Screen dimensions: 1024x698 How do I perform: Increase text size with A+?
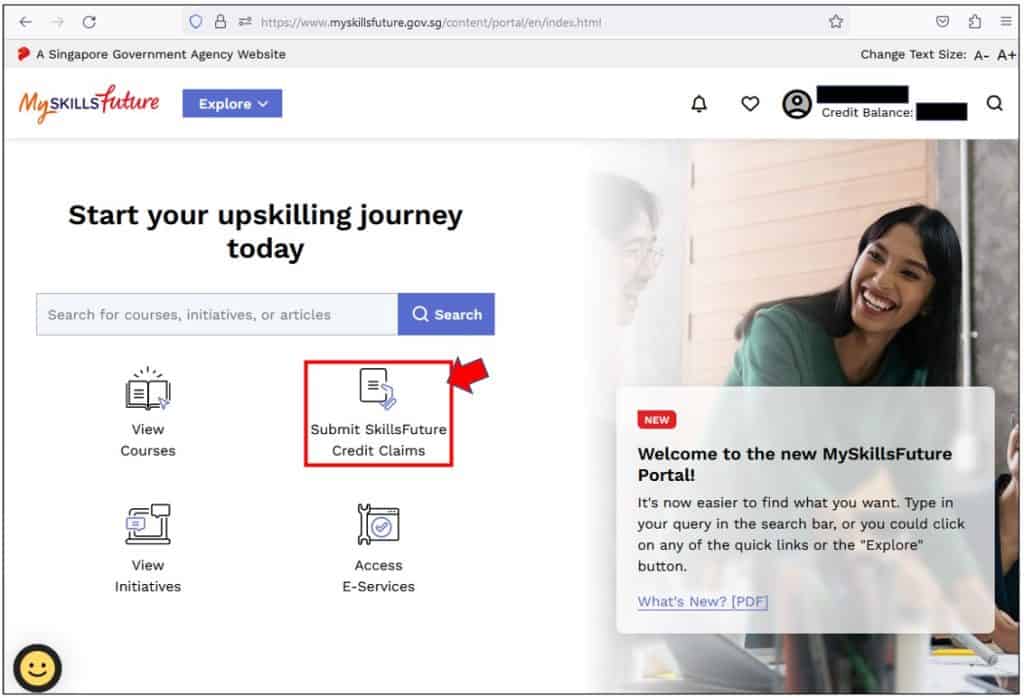pos(1006,56)
